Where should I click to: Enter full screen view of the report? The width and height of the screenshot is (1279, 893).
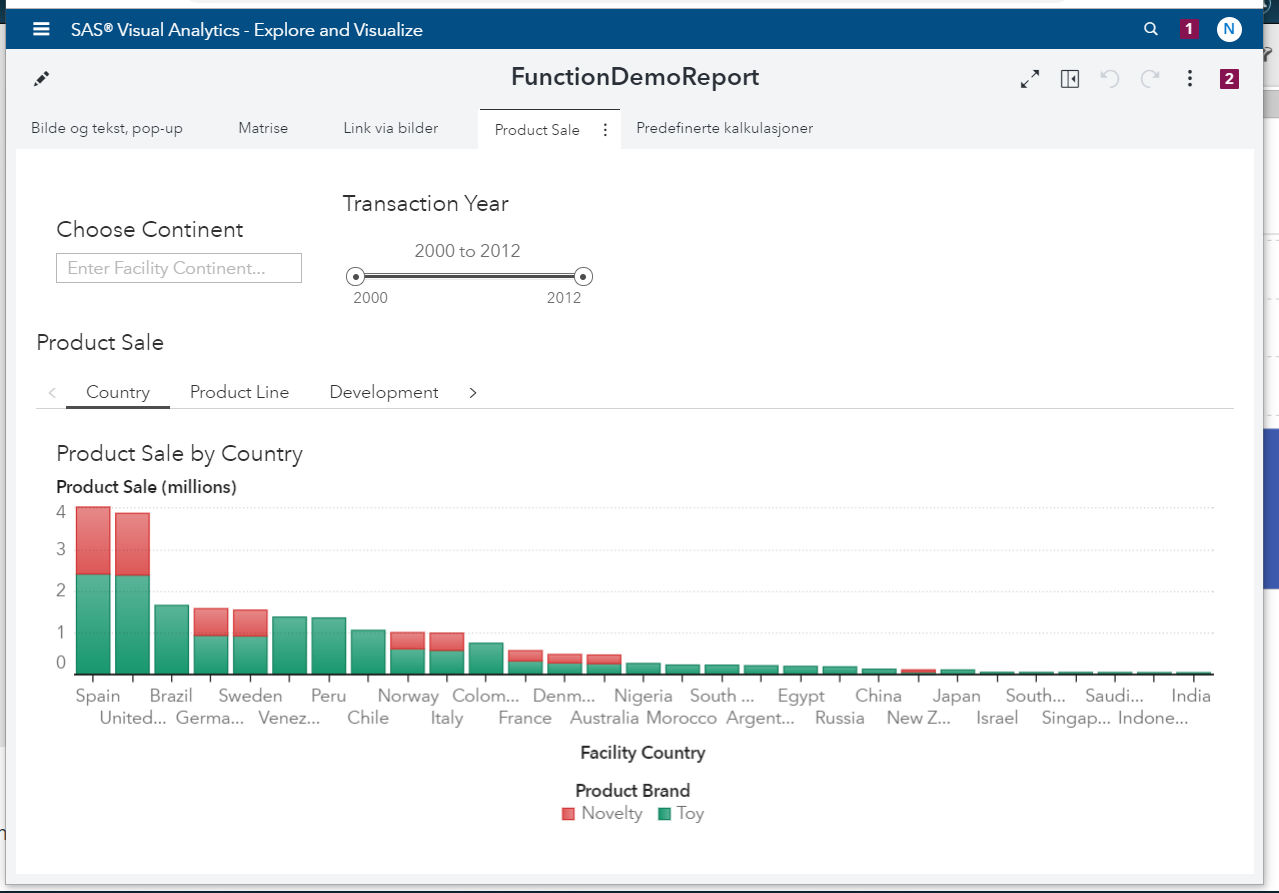[x=1029, y=78]
